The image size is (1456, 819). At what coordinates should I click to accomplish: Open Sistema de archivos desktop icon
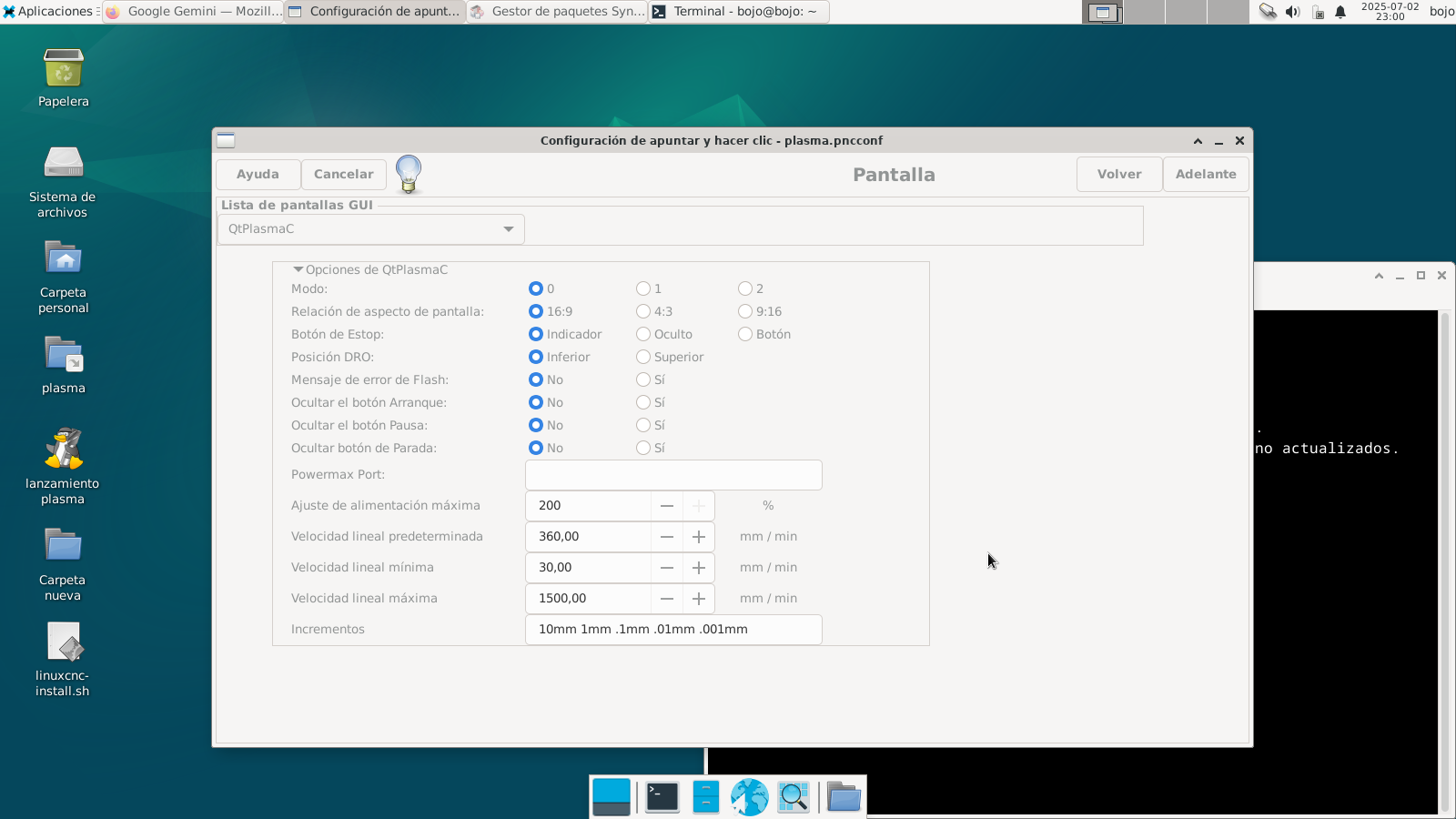[64, 164]
